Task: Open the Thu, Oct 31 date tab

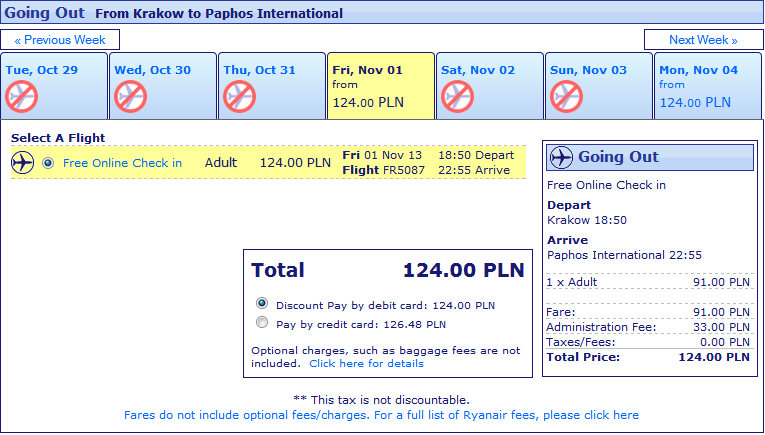Action: coord(272,86)
